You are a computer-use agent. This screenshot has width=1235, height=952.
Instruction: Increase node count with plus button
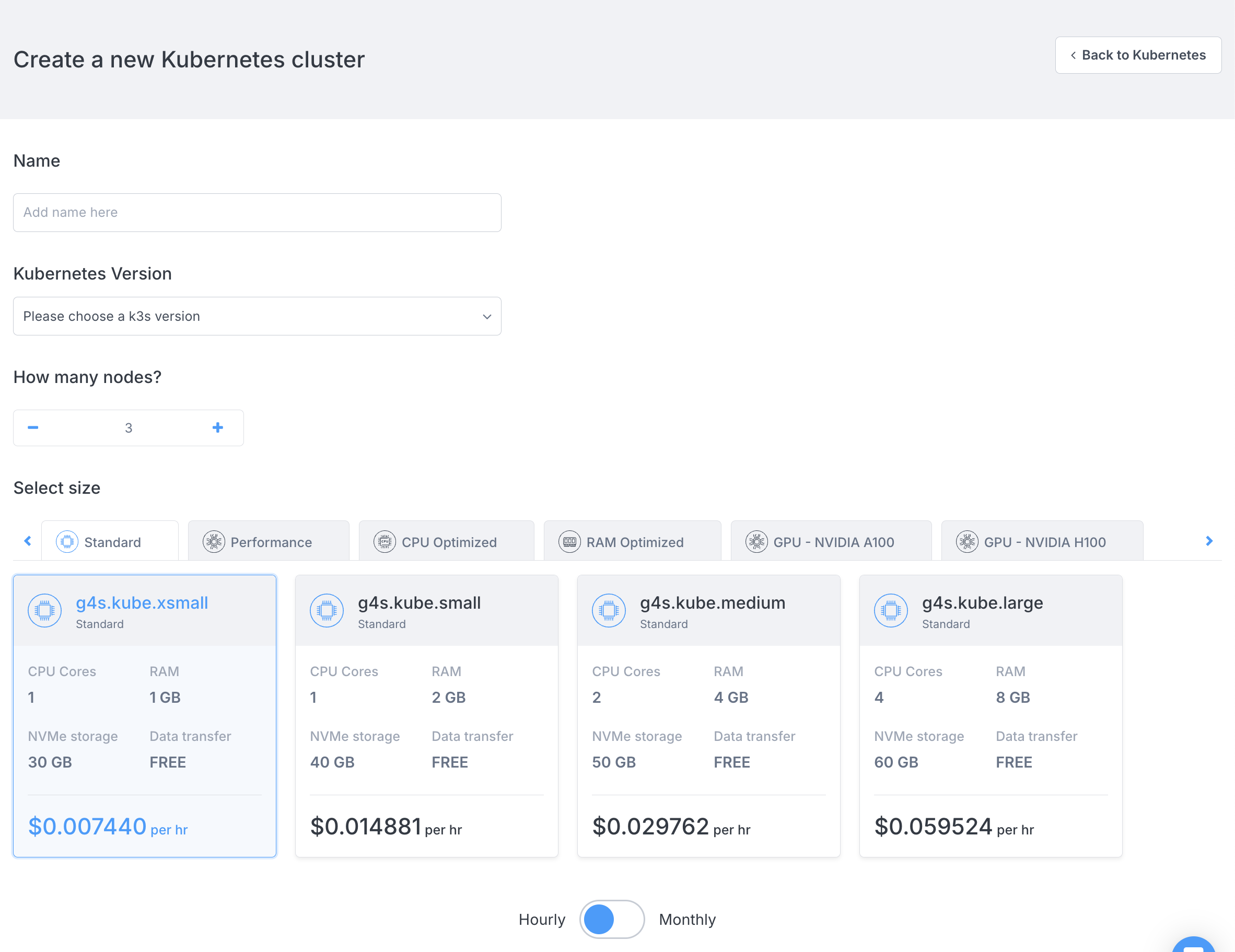click(218, 427)
